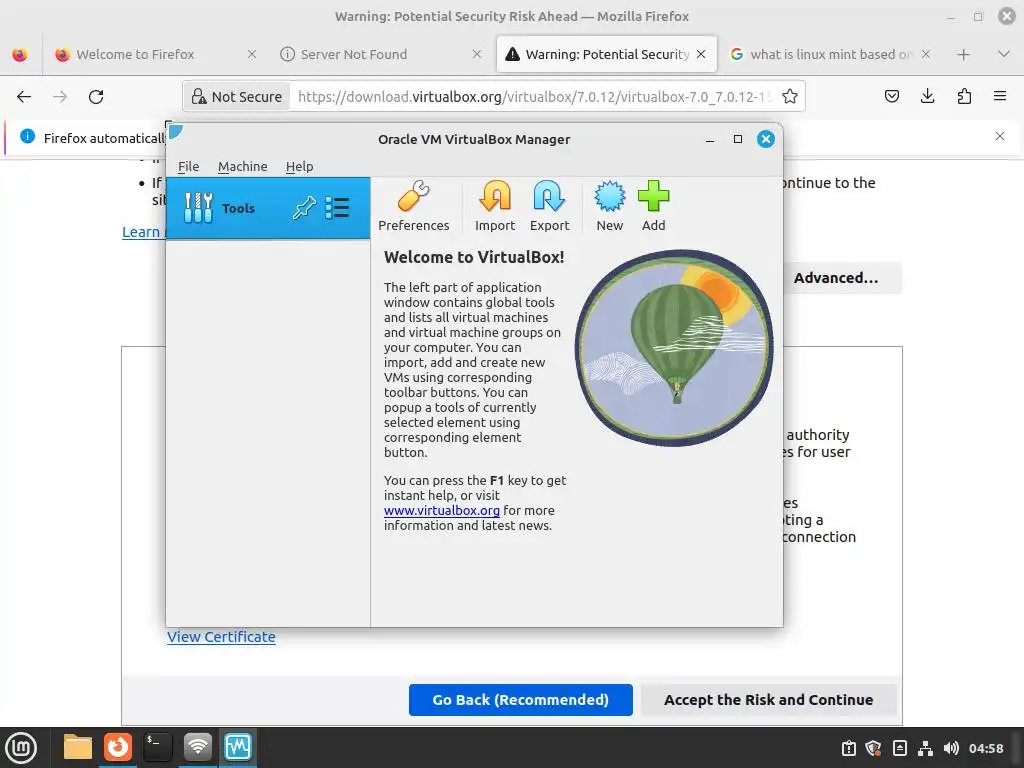Switch to the linux mint Google tab
The height and width of the screenshot is (768, 1024).
831,54
